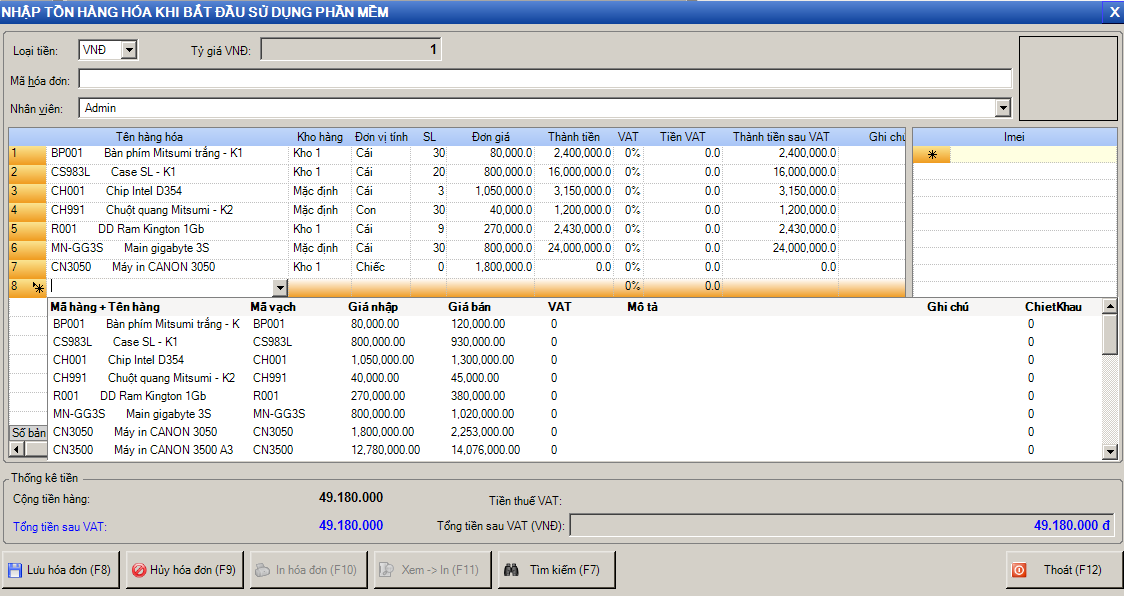Click the red power icon on Thoát
The height and width of the screenshot is (596, 1124).
coord(1019,570)
